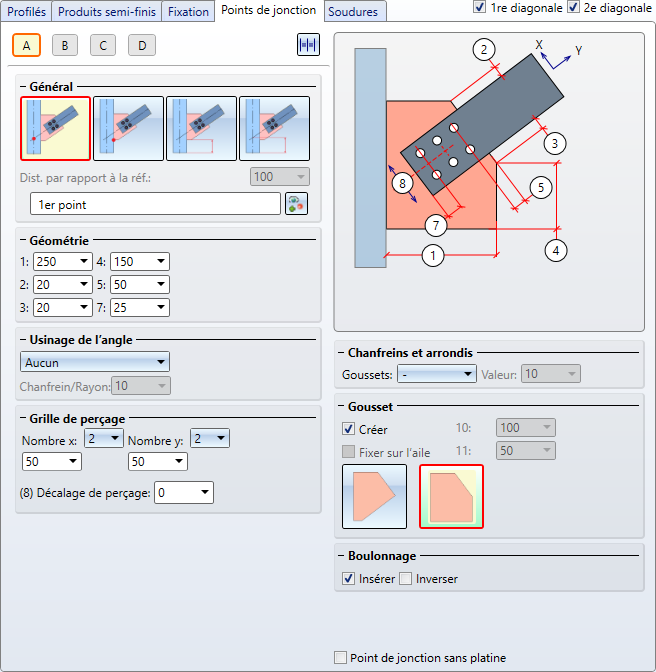656x672 pixels.
Task: Select fourth connection type thumbnail in Général
Action: (x=274, y=129)
